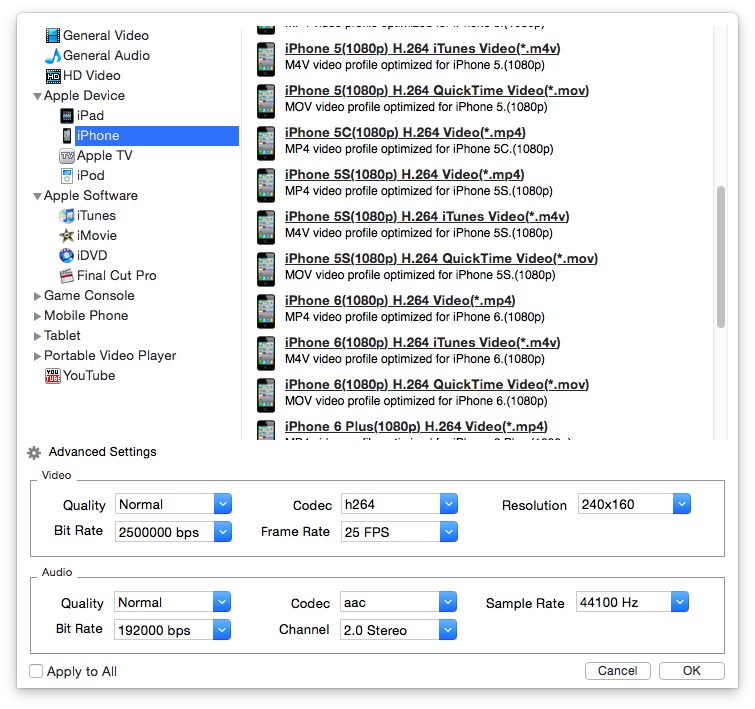
Task: Click phone icon for iPhone 5 iTunes Video profile
Action: pos(266,59)
